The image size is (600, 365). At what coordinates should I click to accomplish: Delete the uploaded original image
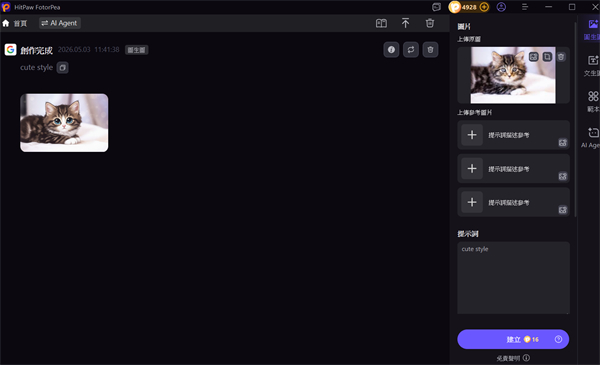(x=561, y=57)
